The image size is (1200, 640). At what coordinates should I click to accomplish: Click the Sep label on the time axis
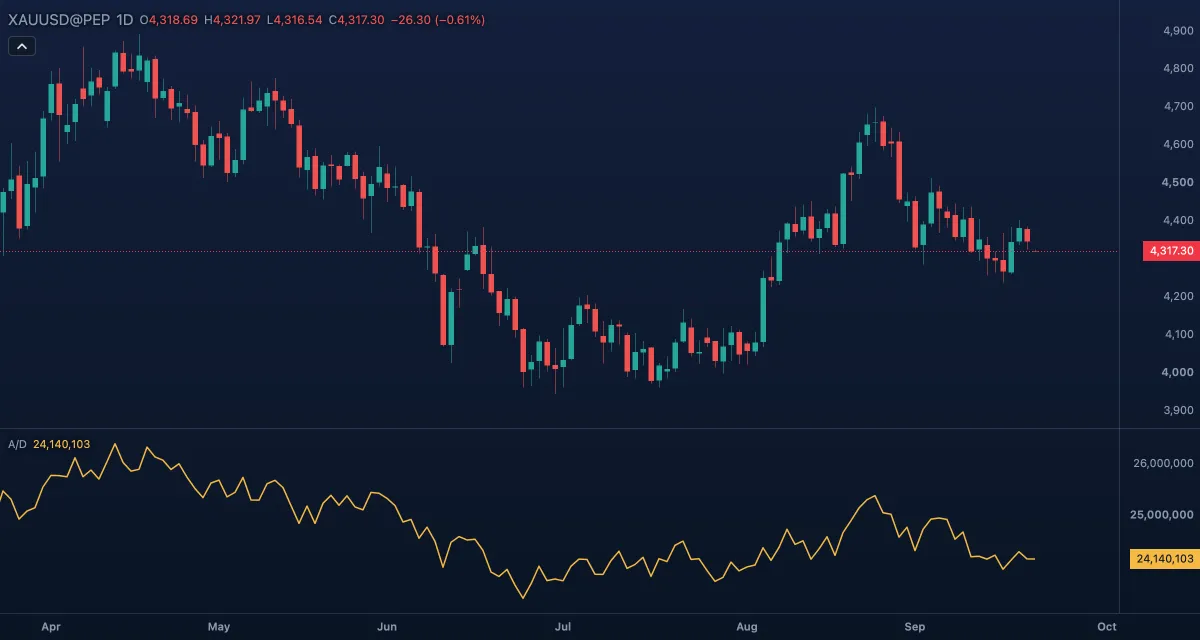[915, 627]
